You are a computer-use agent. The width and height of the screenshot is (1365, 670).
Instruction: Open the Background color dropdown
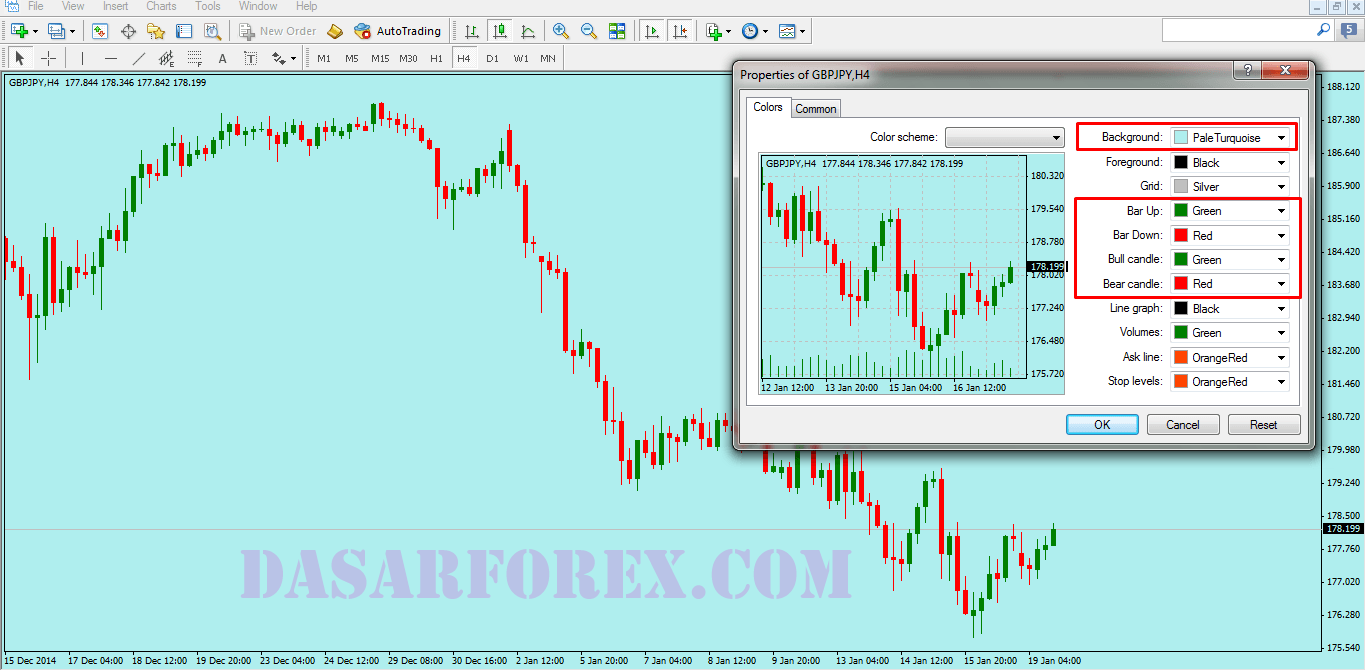[x=1230, y=137]
